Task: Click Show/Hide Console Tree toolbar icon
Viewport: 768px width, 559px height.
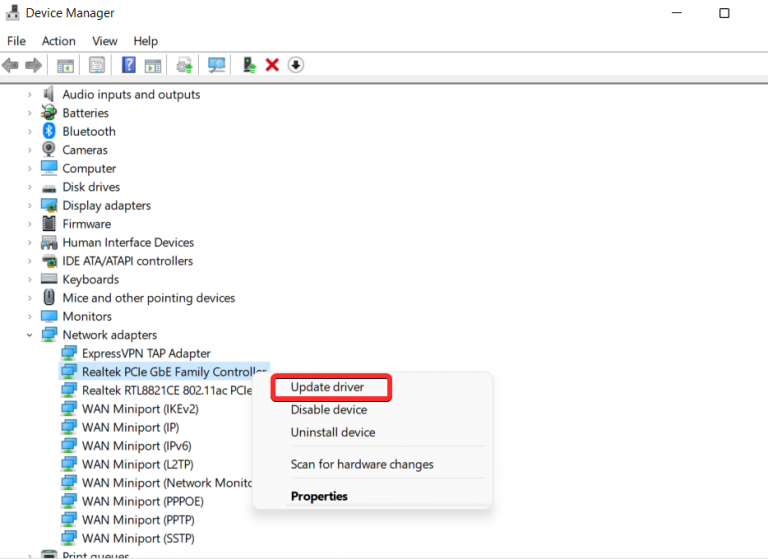Action: (x=65, y=65)
